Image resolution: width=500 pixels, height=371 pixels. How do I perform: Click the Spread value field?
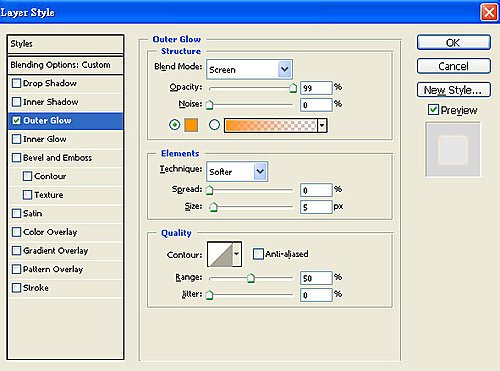point(316,190)
